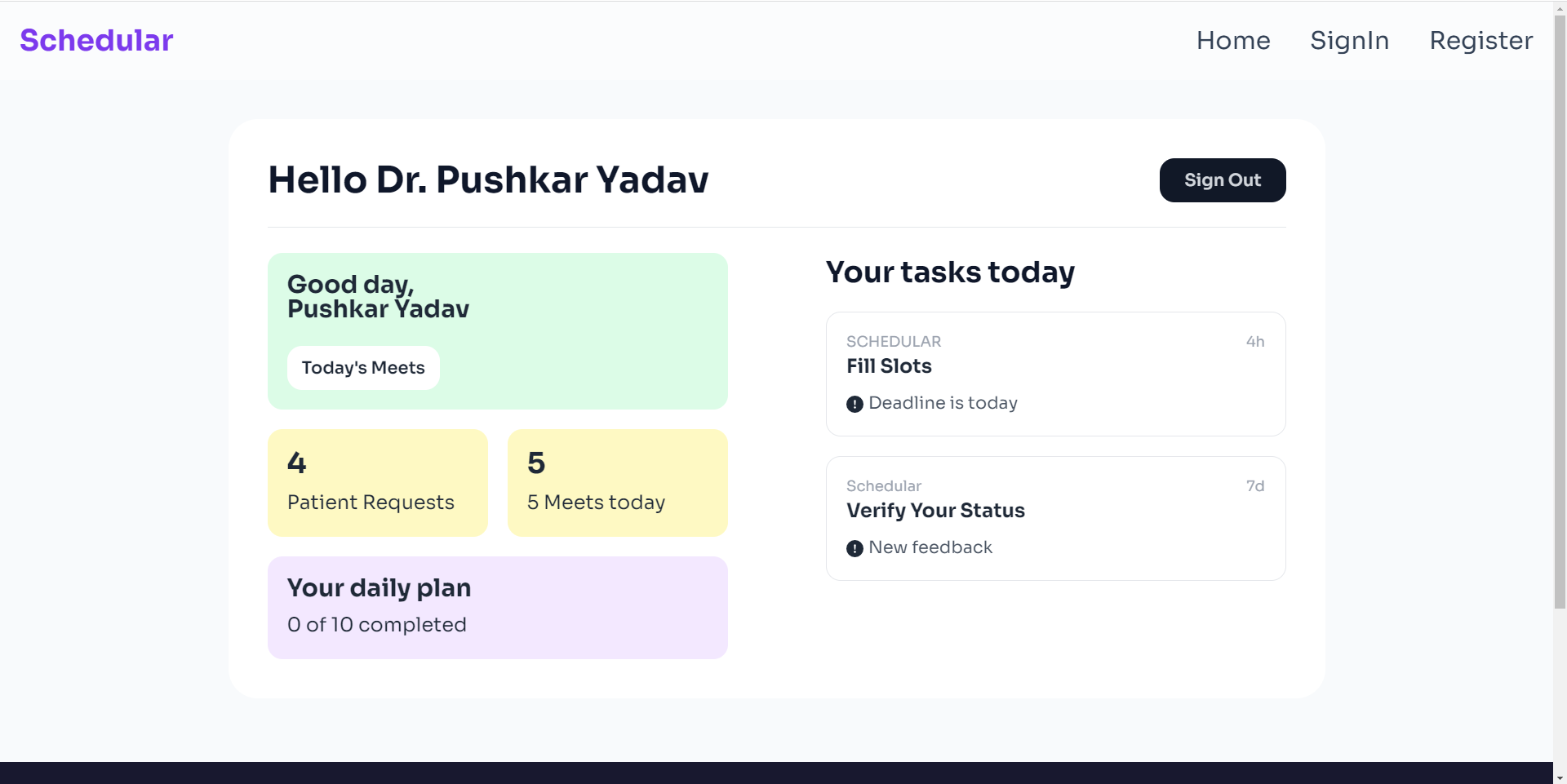Click the page vertical scrollbar thumb
This screenshot has width=1567, height=784.
point(1560,310)
